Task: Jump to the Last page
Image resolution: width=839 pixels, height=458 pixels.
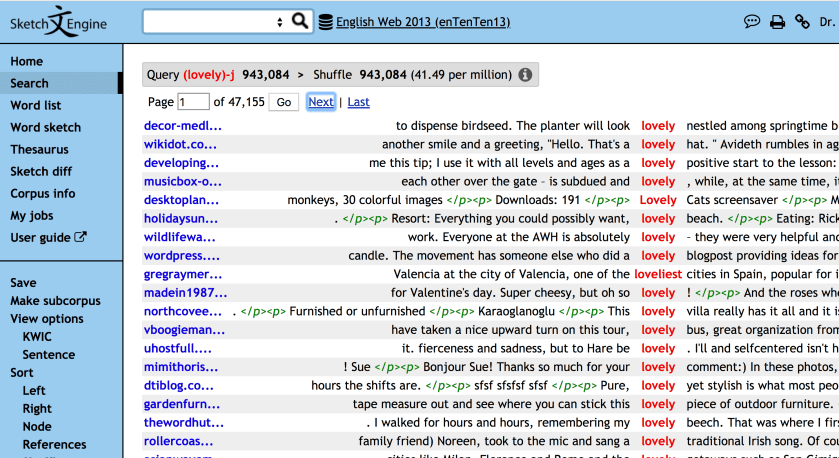Action: [x=359, y=102]
